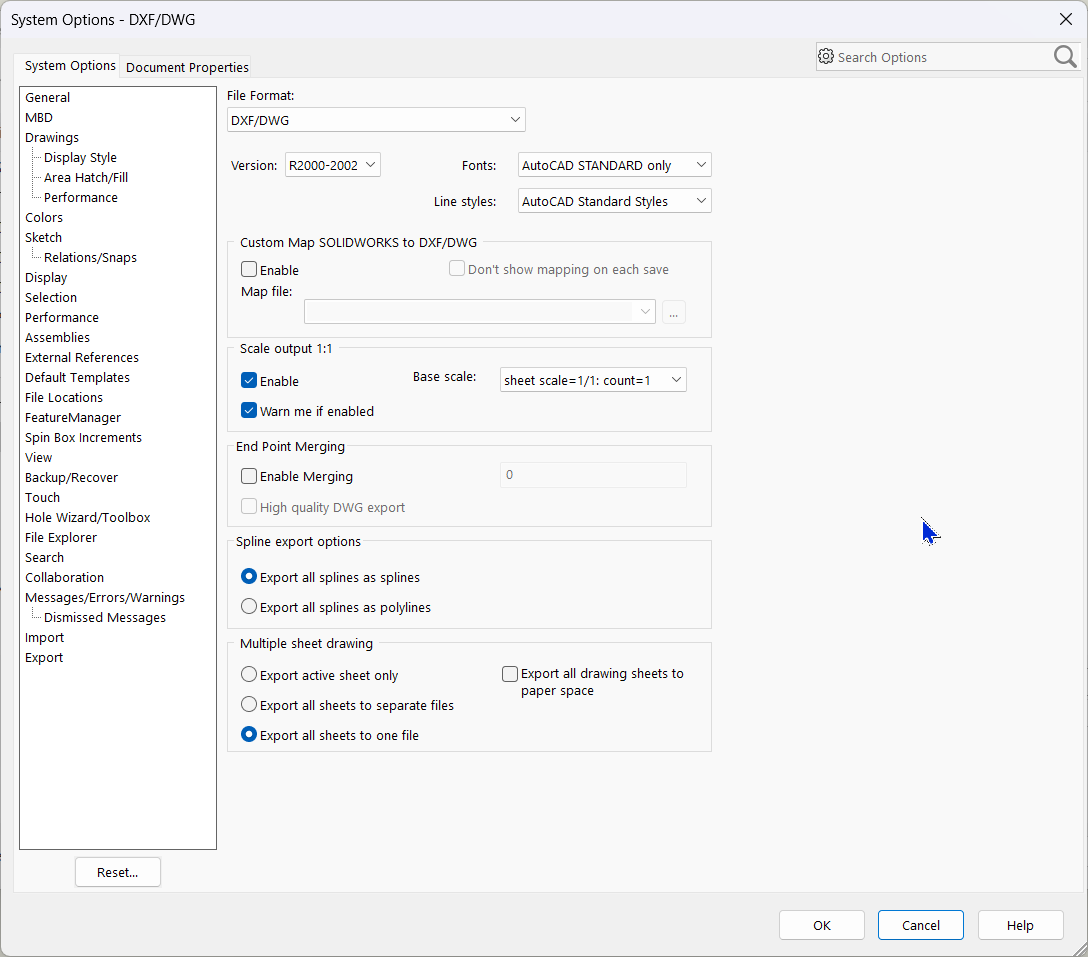Select Display in options tree
This screenshot has width=1088, height=957.
point(46,278)
